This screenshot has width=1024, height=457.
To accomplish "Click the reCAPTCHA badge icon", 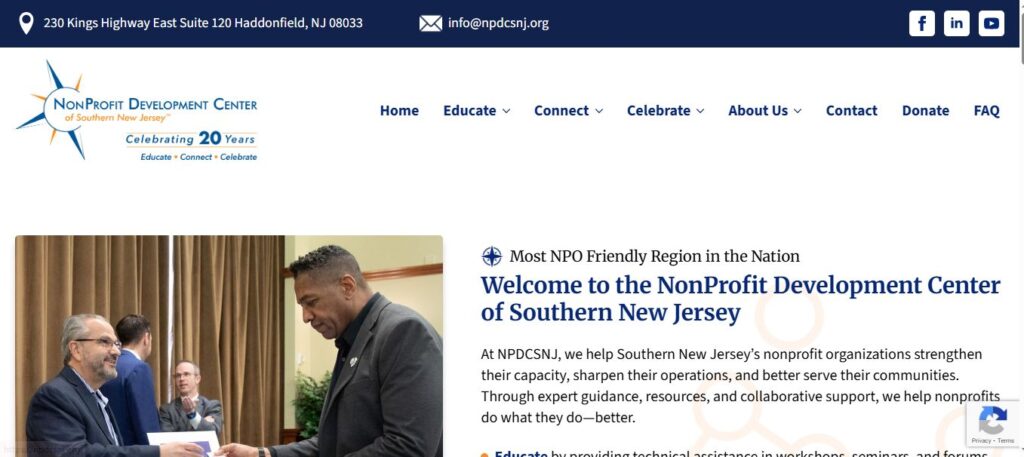I will tap(993, 424).
